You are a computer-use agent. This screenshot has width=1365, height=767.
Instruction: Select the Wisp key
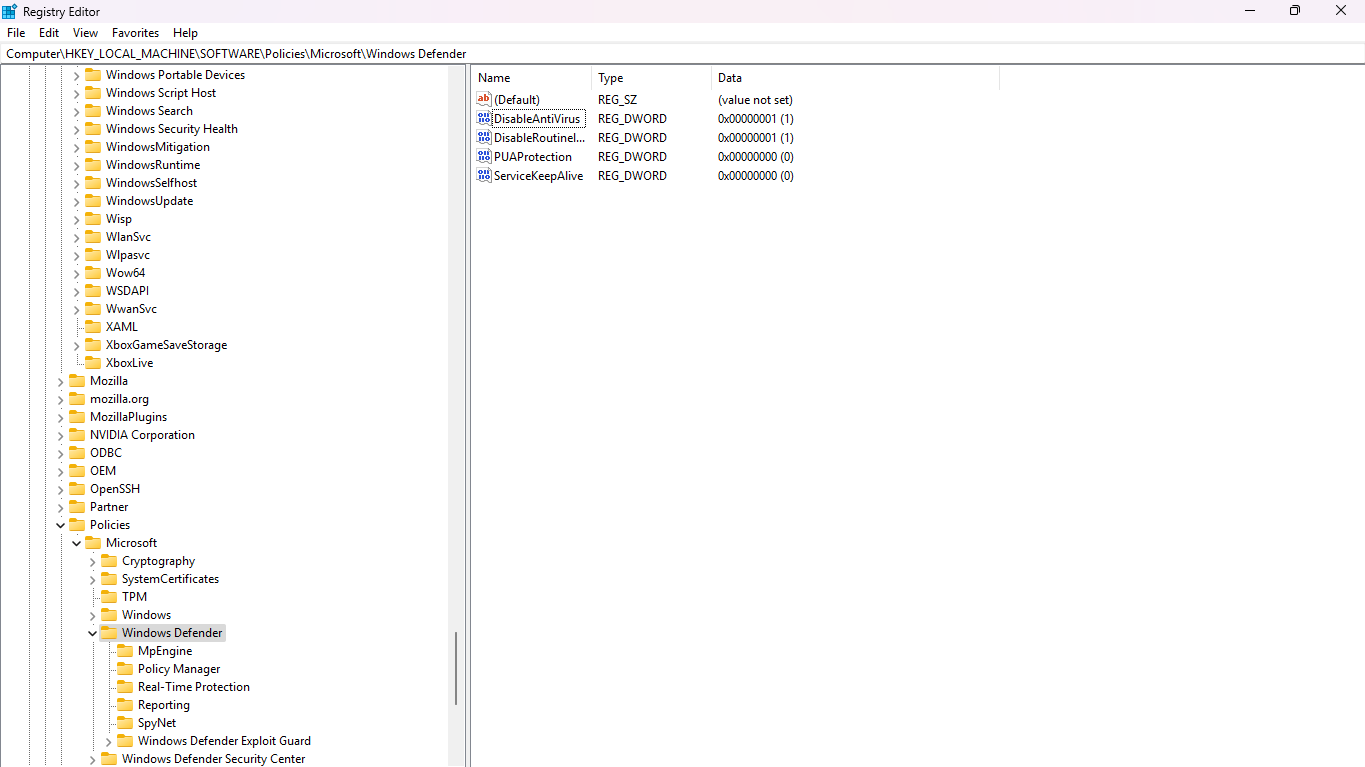[119, 219]
